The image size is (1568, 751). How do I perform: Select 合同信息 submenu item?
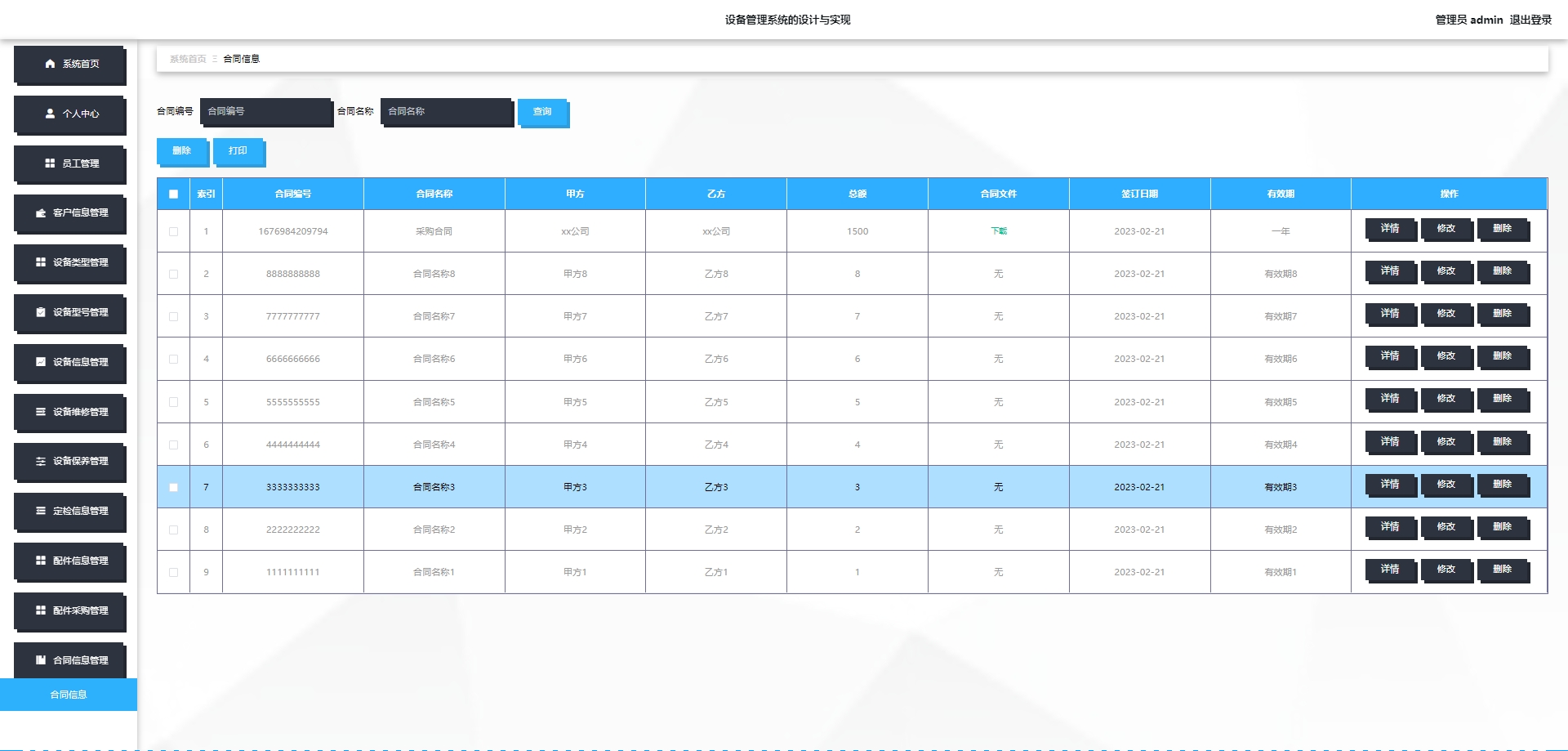tap(69, 695)
